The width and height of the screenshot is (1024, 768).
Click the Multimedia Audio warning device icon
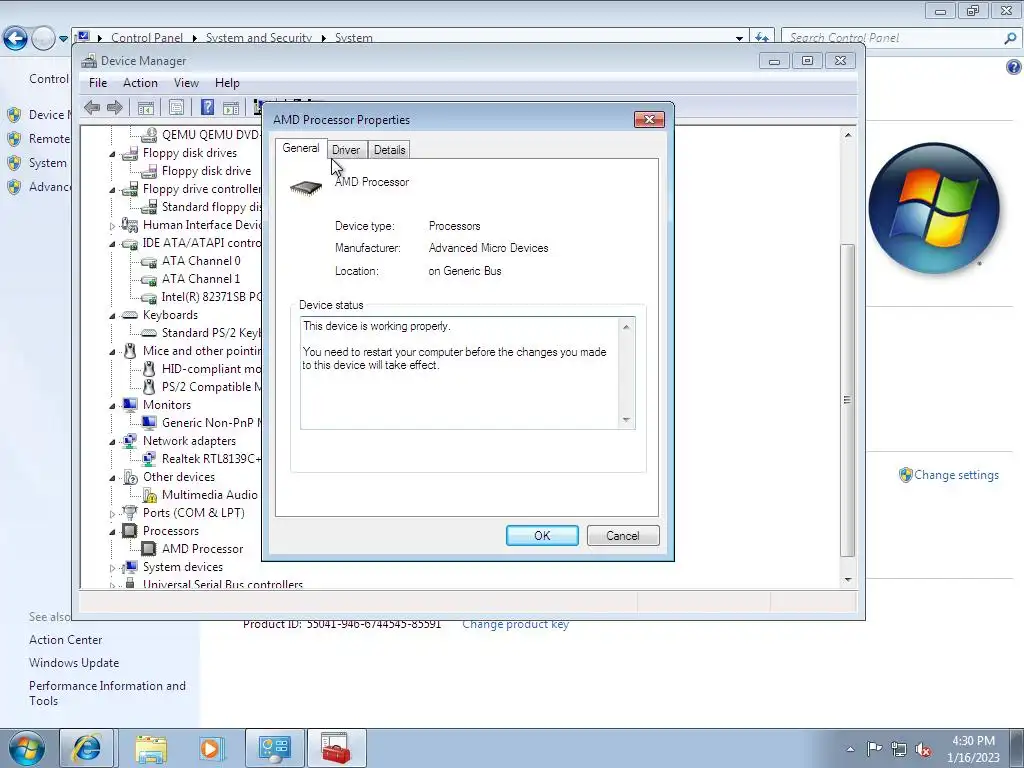tap(150, 495)
